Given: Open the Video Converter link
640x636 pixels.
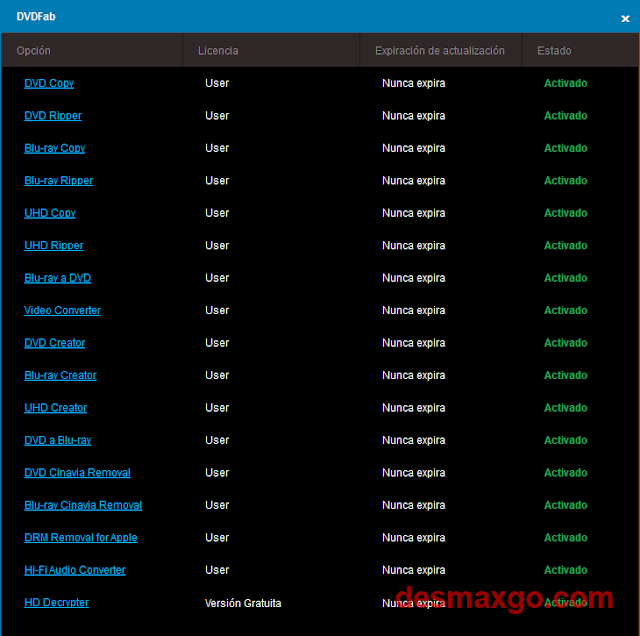Looking at the screenshot, I should click(62, 311).
